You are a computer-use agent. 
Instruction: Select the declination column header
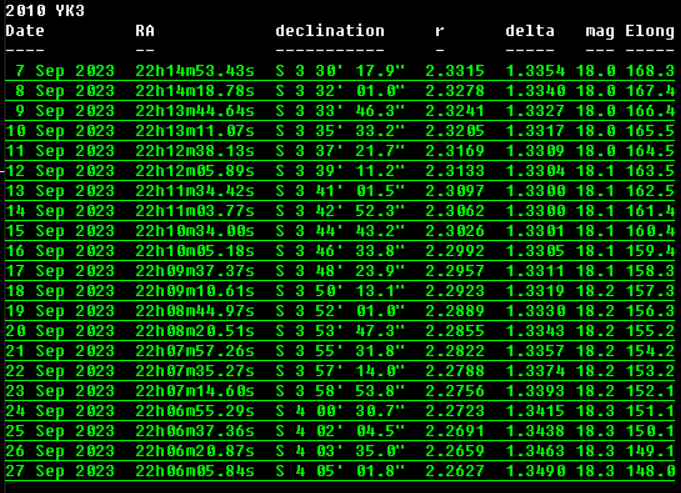click(330, 31)
